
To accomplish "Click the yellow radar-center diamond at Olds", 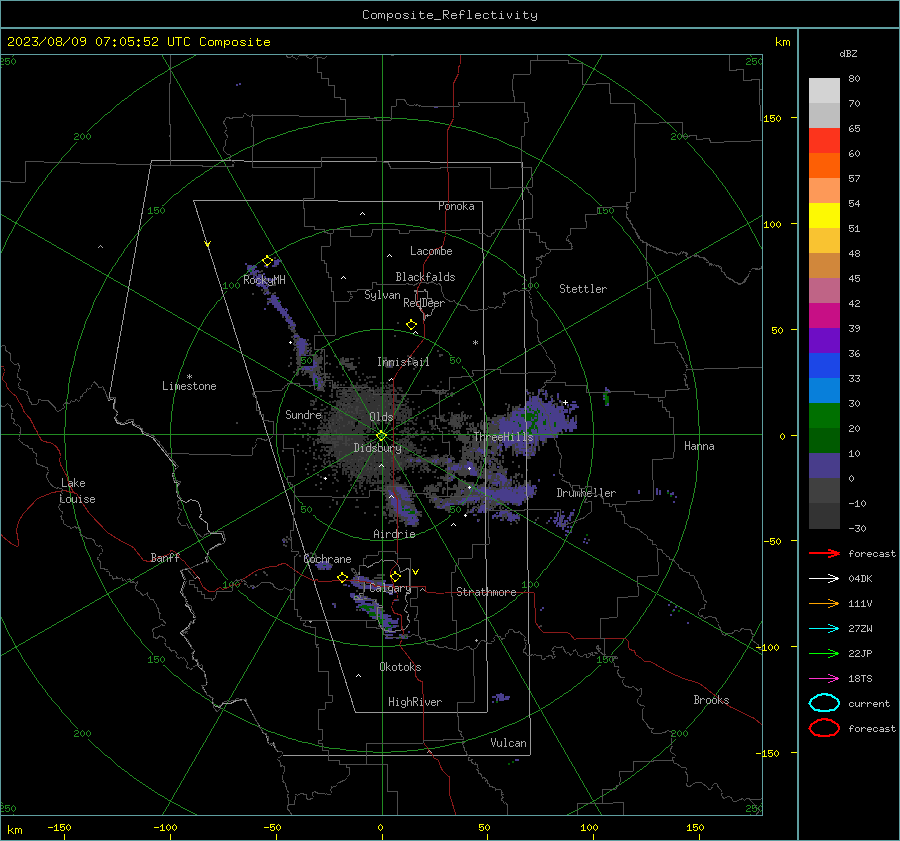I will [x=381, y=435].
